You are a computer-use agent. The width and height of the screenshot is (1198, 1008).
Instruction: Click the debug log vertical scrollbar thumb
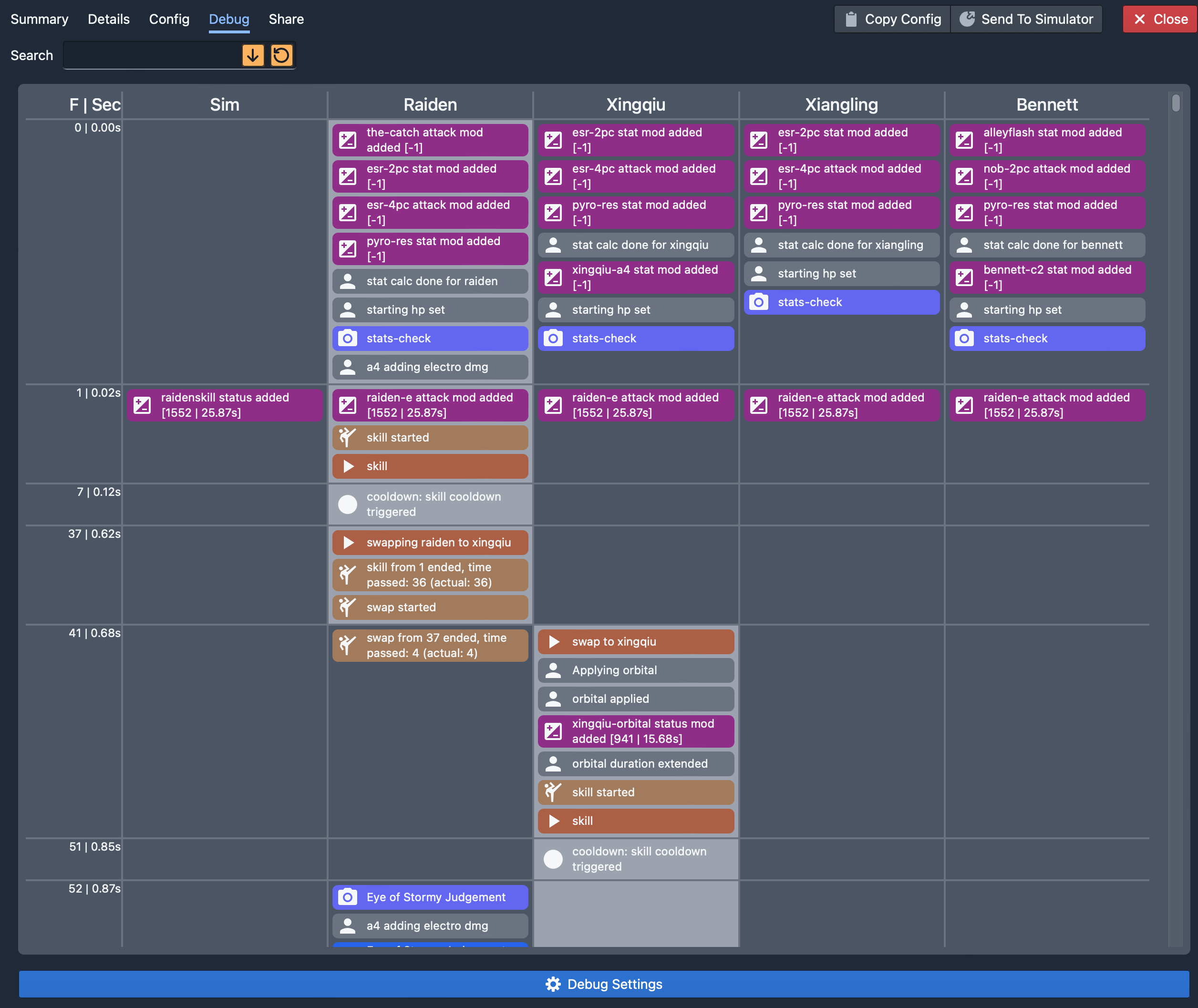(x=1175, y=103)
